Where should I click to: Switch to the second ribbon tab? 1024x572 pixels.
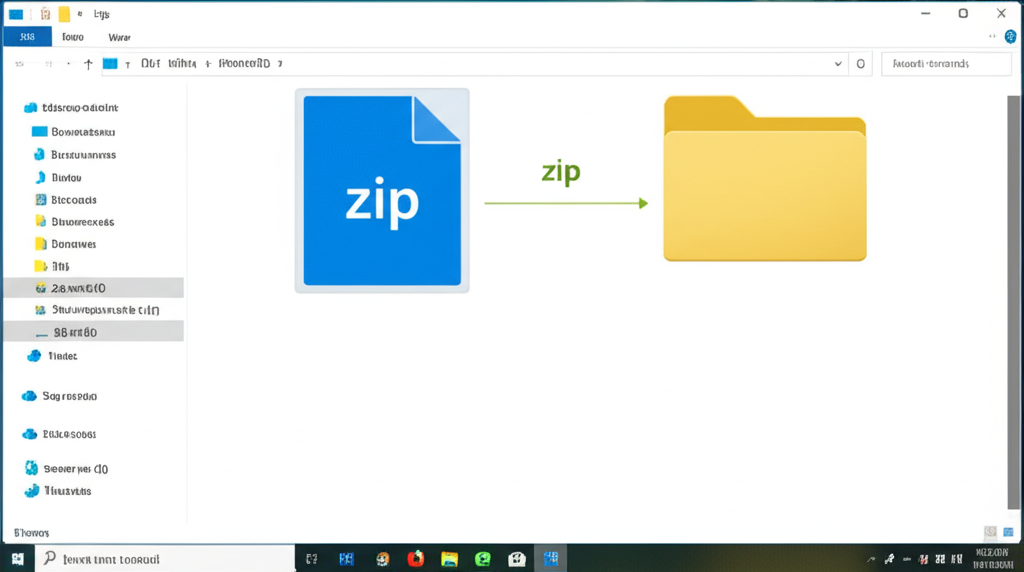pyautogui.click(x=73, y=36)
